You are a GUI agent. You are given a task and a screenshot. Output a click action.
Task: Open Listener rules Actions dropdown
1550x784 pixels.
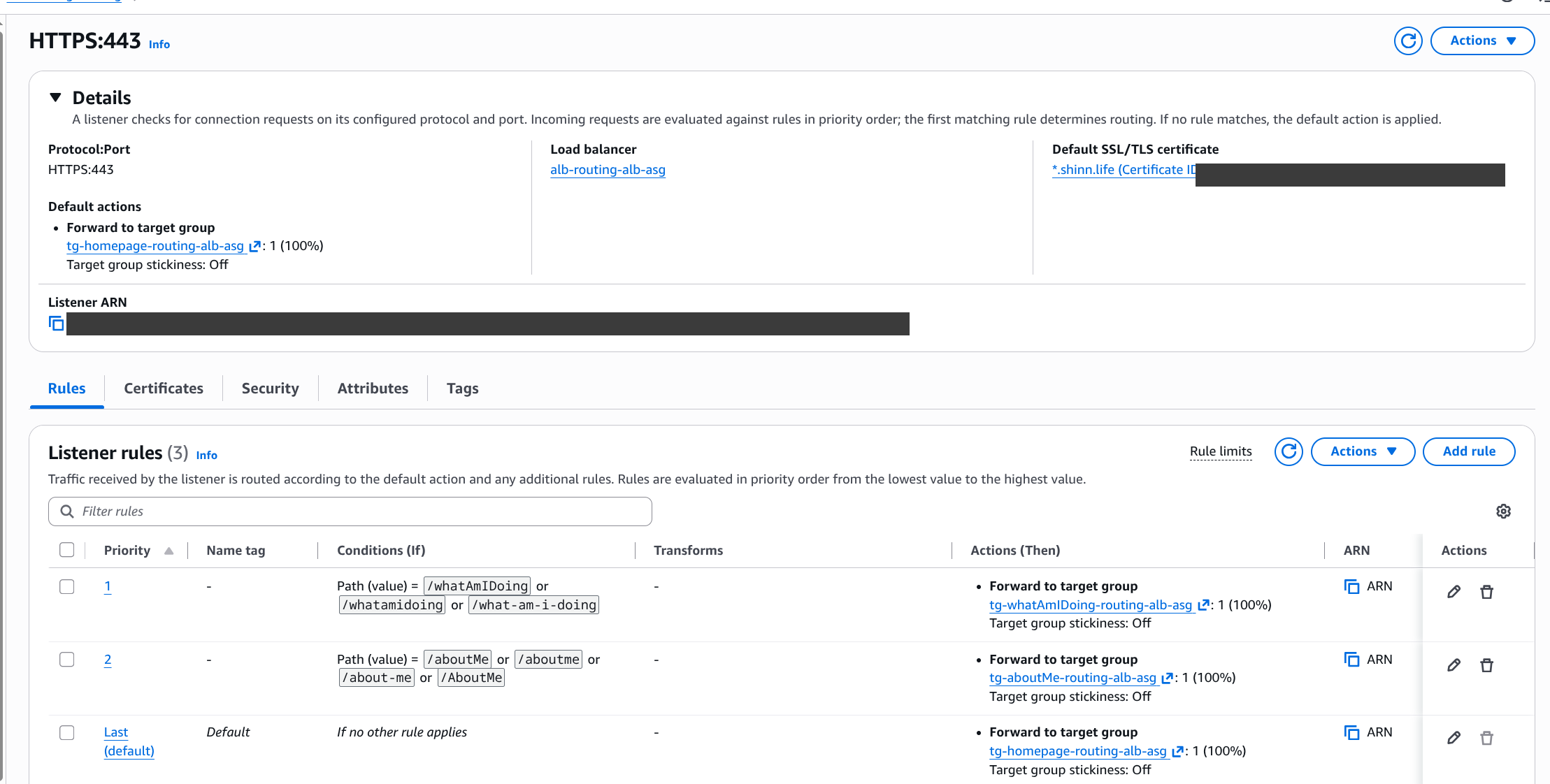tap(1363, 451)
